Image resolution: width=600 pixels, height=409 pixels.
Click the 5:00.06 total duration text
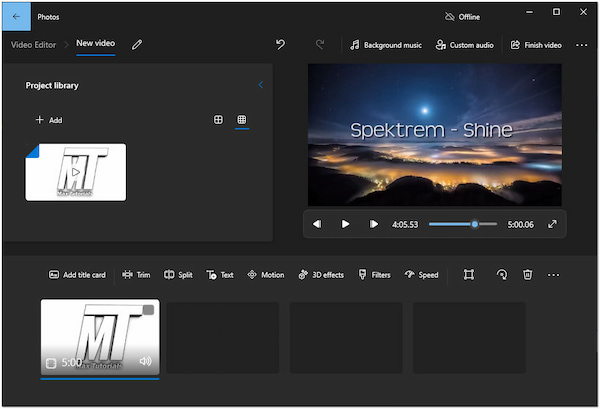pyautogui.click(x=520, y=225)
